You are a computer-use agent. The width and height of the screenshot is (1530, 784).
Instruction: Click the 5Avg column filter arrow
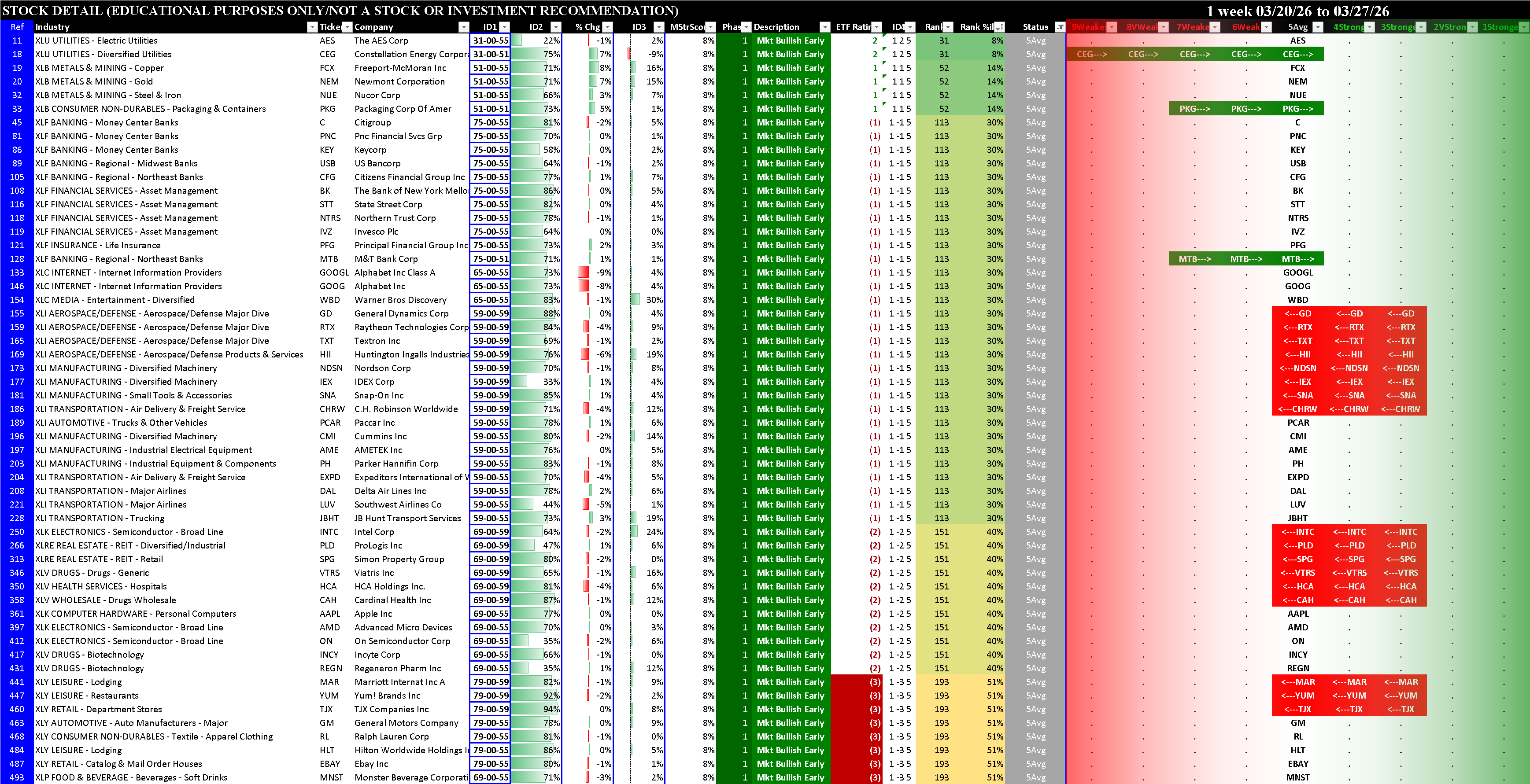click(1317, 27)
